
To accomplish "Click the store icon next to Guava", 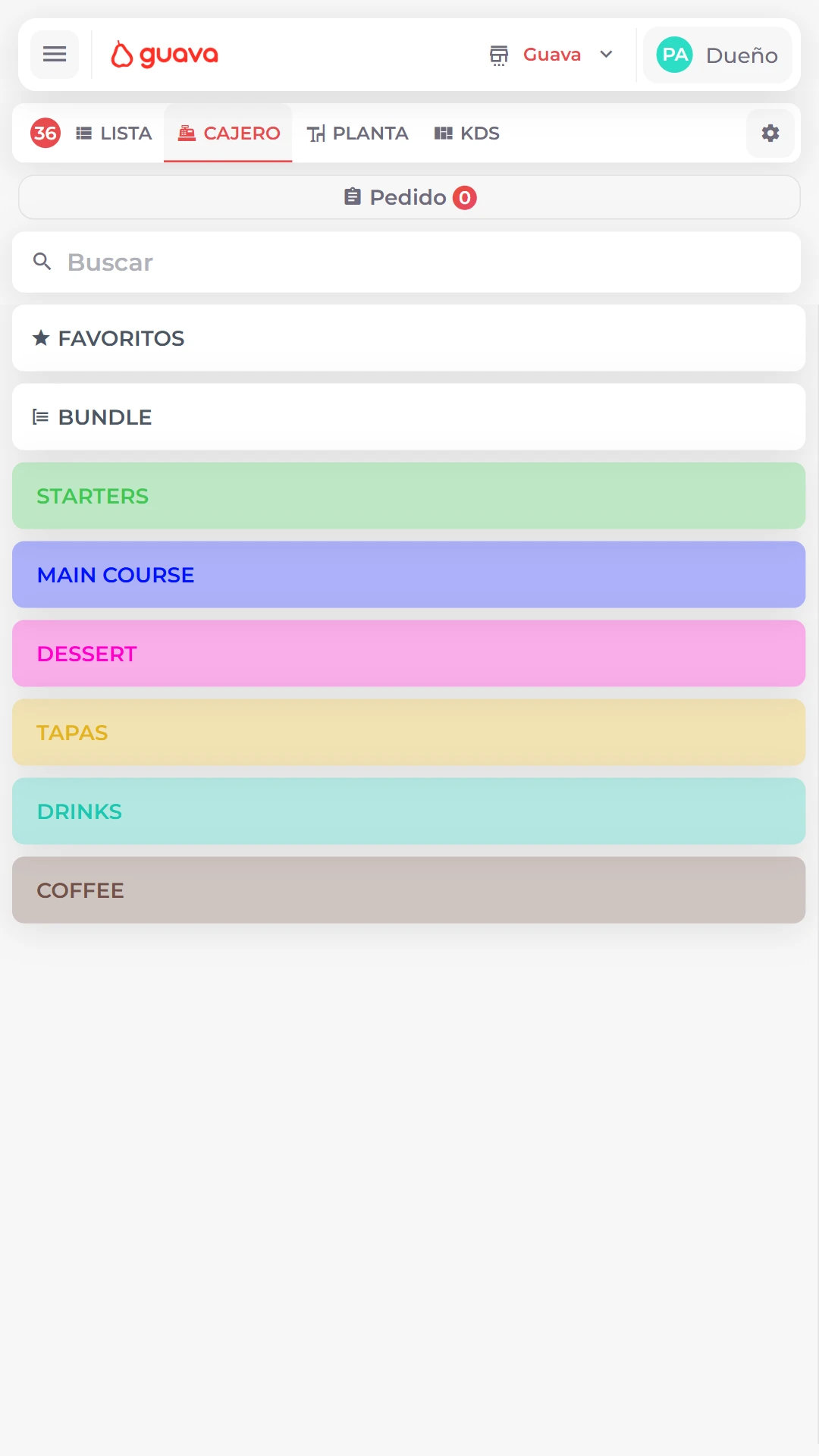I will coord(498,54).
